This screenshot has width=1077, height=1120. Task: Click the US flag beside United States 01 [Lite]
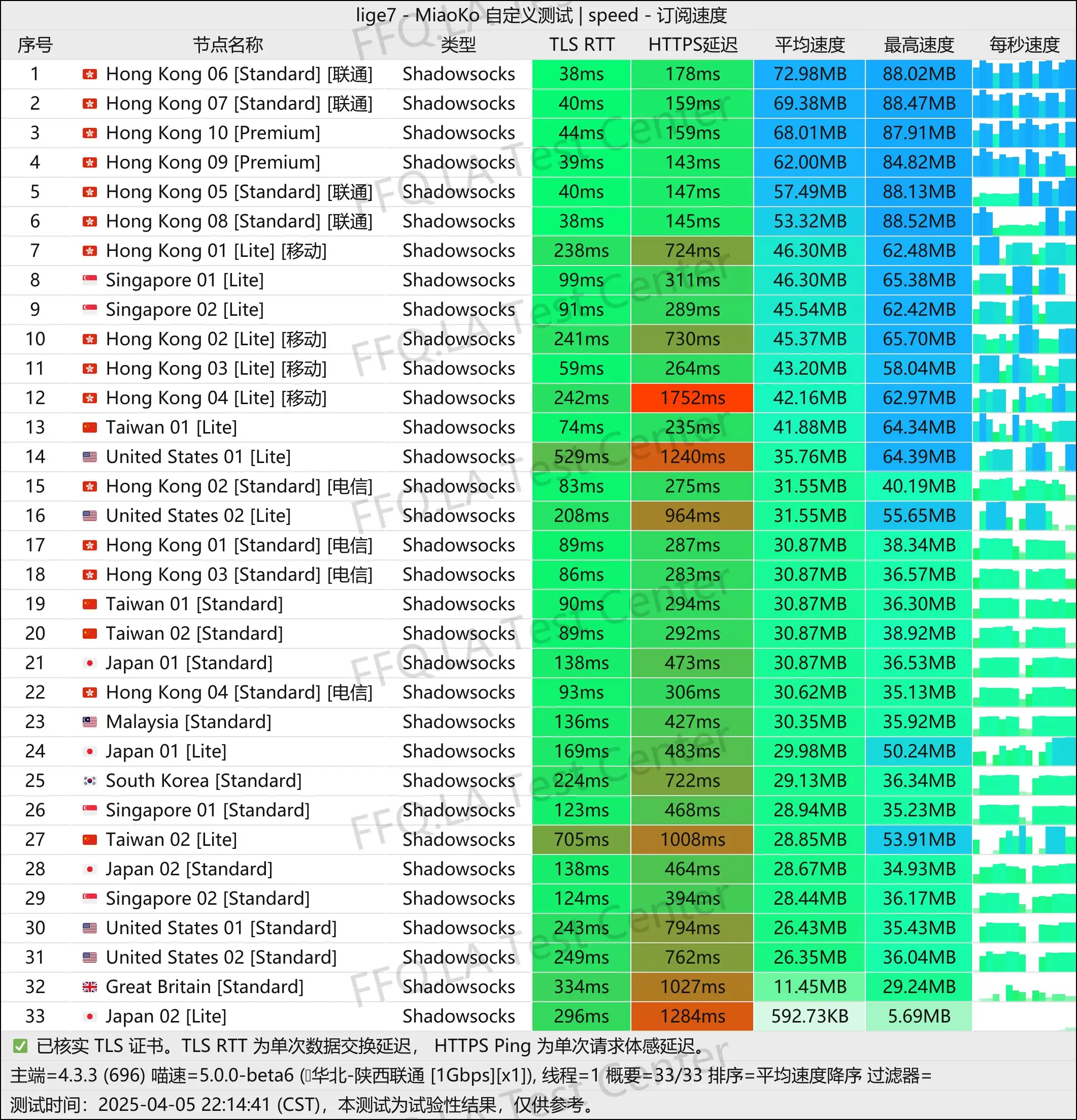coord(89,456)
